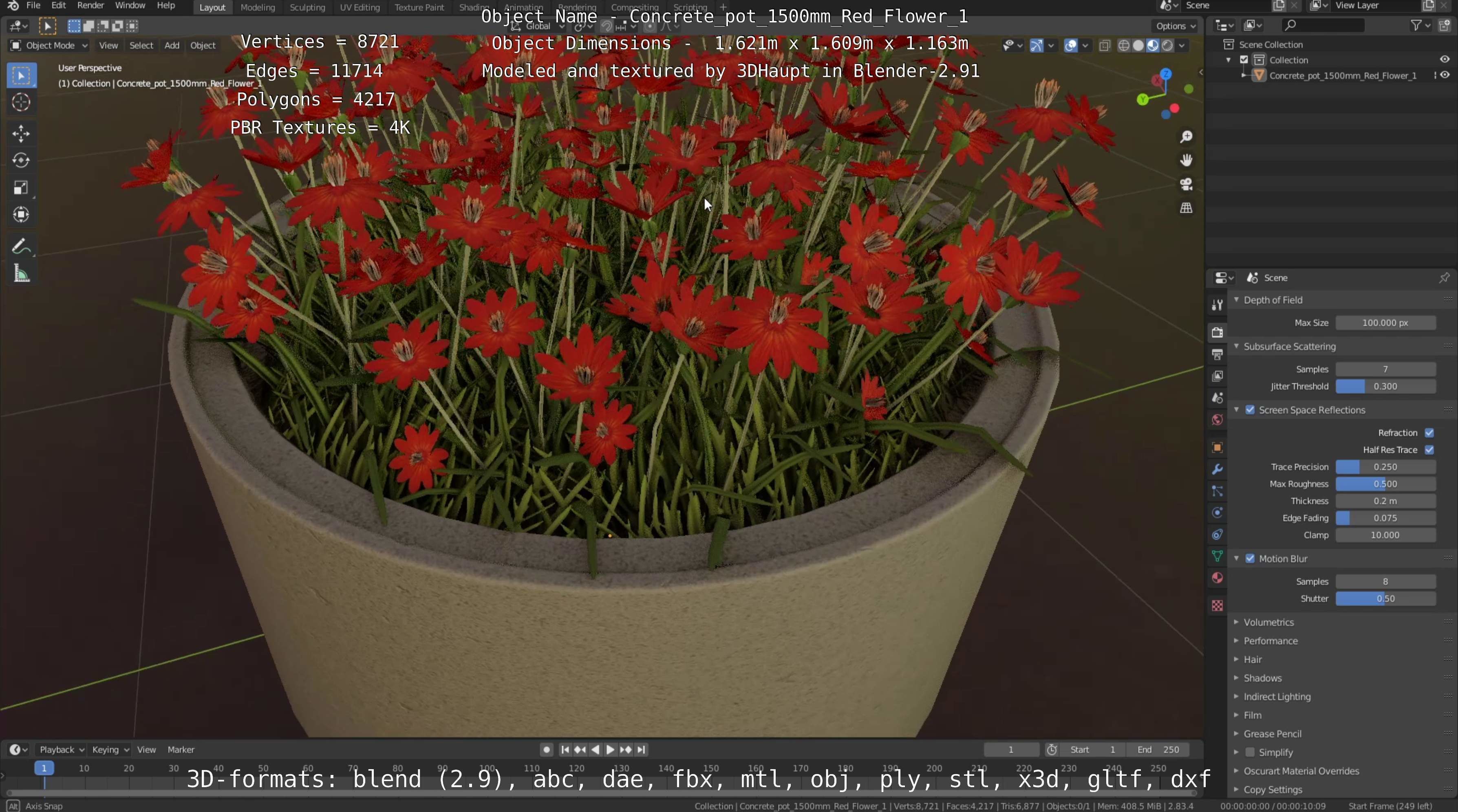Open the timeline Marker menu

tap(181, 749)
